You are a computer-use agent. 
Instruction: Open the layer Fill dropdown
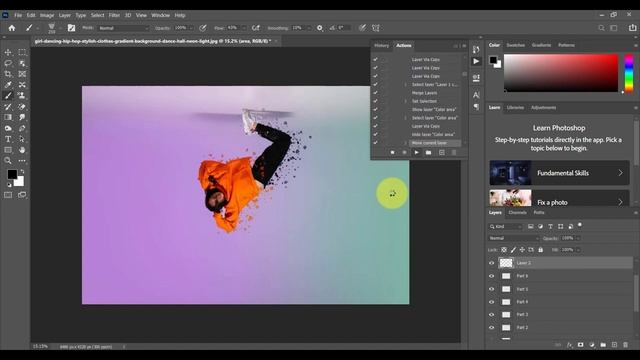pyautogui.click(x=578, y=249)
